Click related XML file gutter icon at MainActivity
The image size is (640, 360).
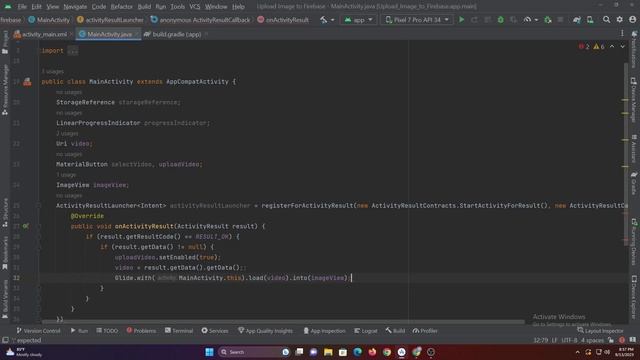pyautogui.click(x=27, y=82)
